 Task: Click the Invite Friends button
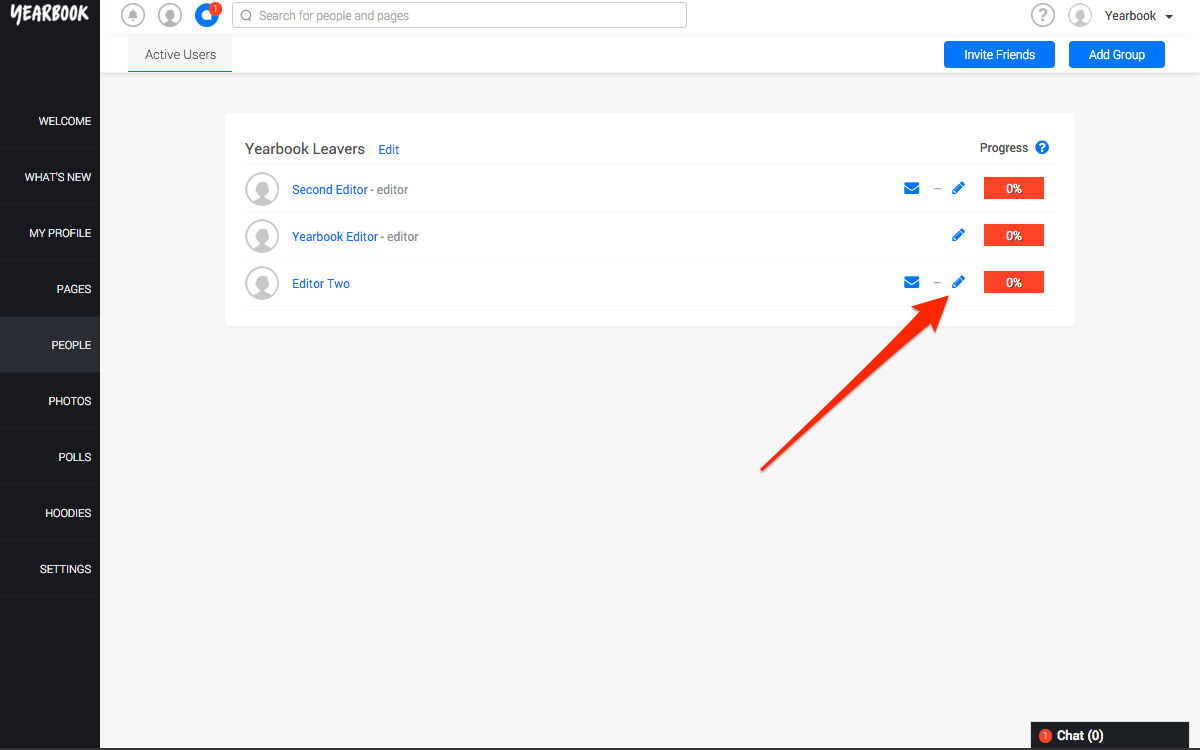(x=999, y=55)
